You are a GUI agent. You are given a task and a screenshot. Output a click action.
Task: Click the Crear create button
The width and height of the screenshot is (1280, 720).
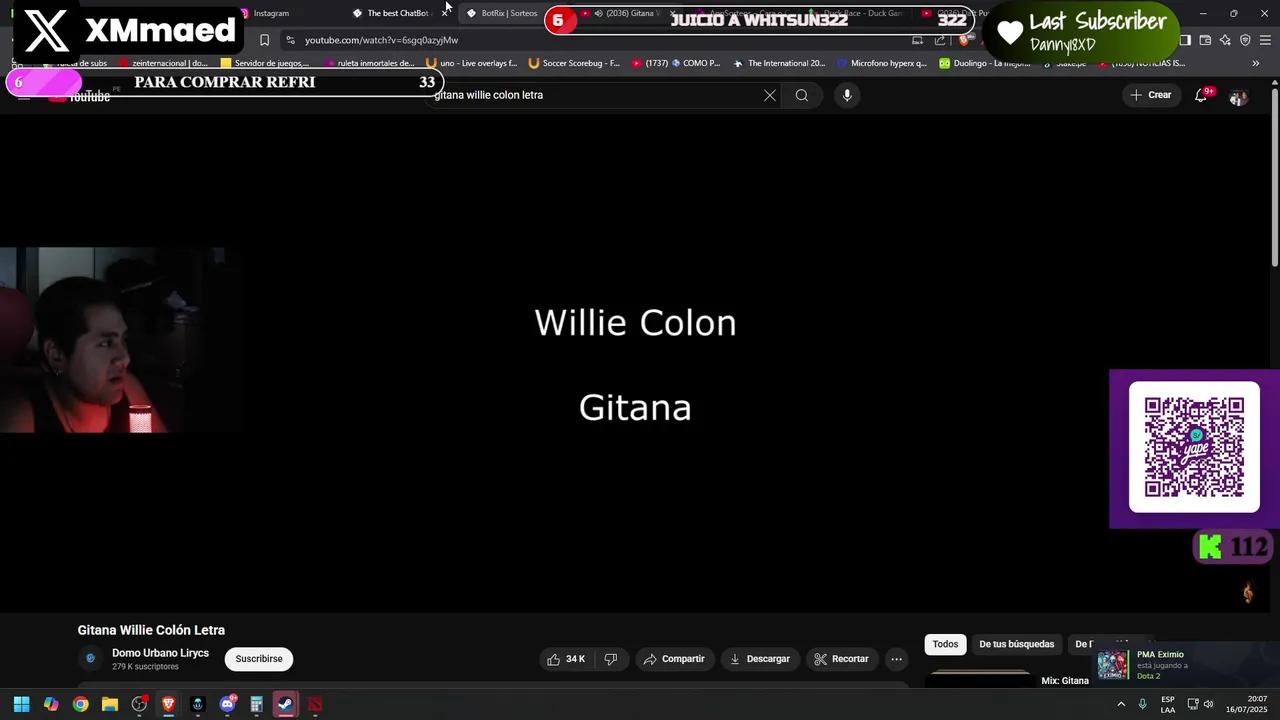1151,95
